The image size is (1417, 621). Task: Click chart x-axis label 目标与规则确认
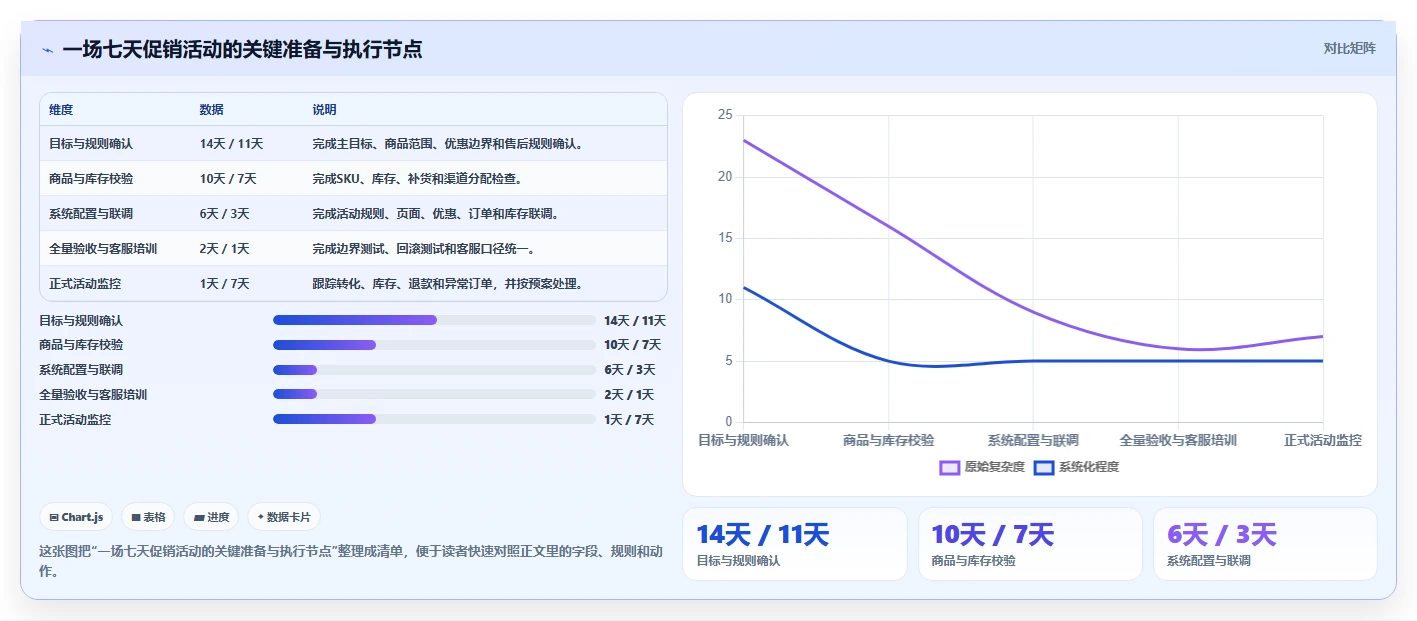tap(743, 440)
